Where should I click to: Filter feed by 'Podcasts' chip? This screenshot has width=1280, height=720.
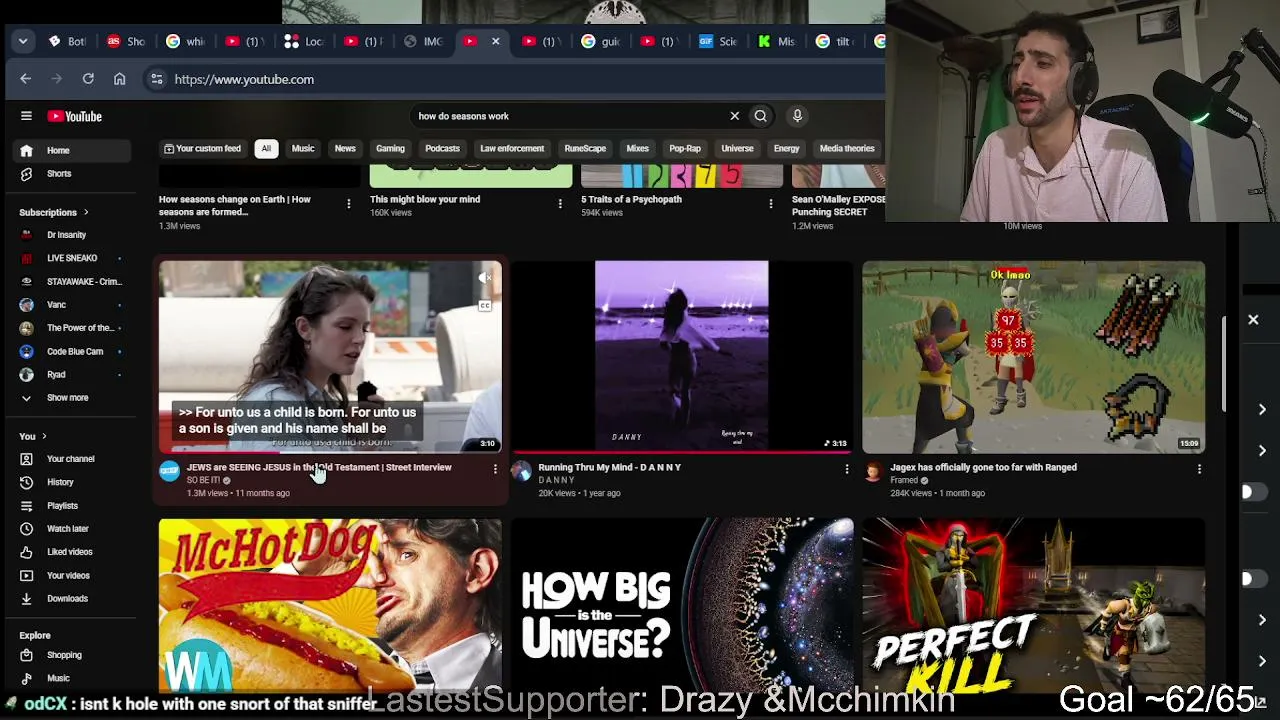[442, 149]
